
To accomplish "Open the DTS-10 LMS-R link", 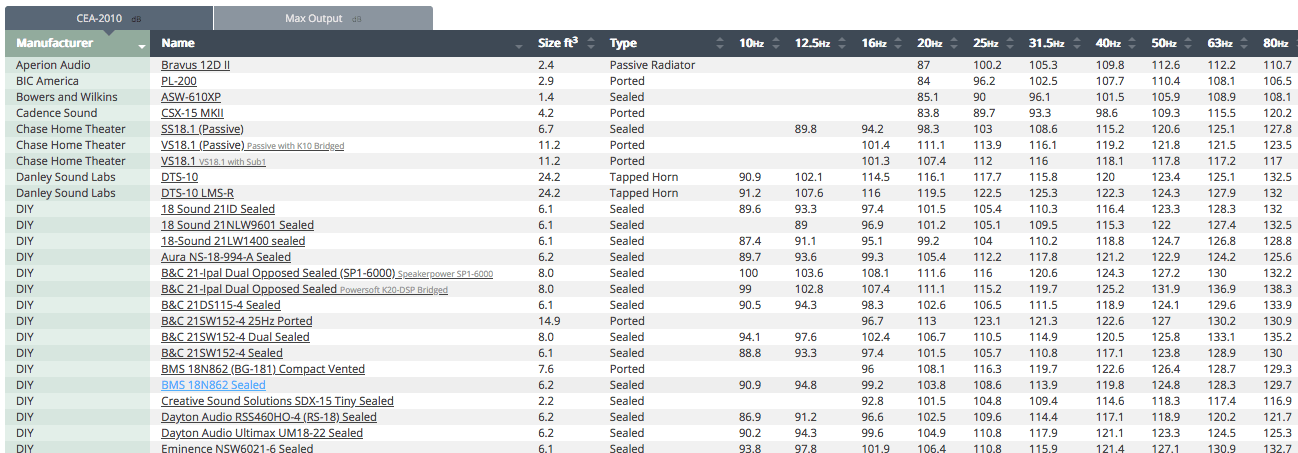I will point(198,193).
